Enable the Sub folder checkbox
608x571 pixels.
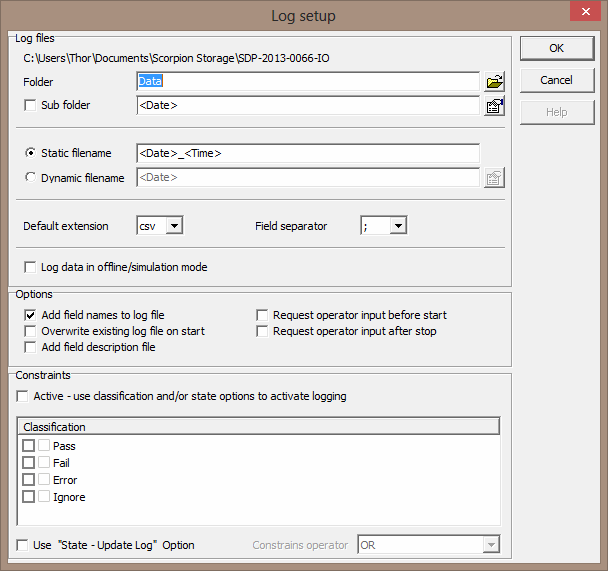tap(30, 106)
